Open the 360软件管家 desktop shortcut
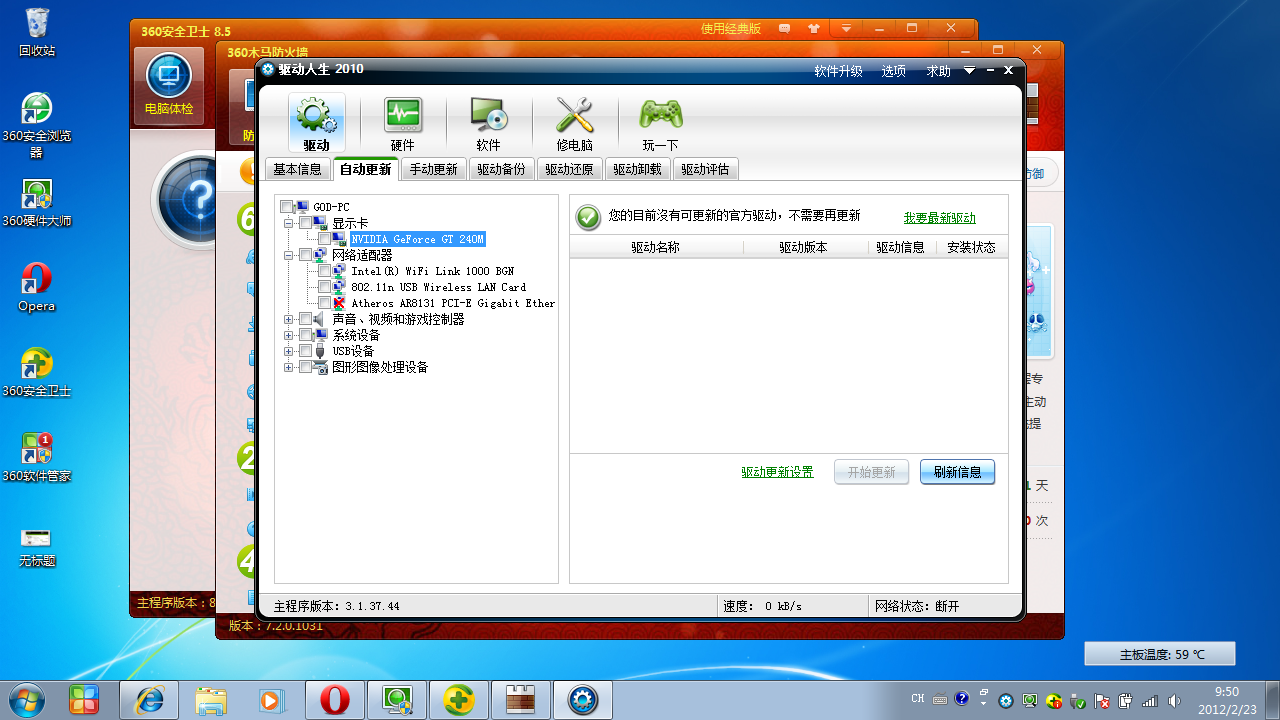The height and width of the screenshot is (720, 1280). pyautogui.click(x=37, y=458)
